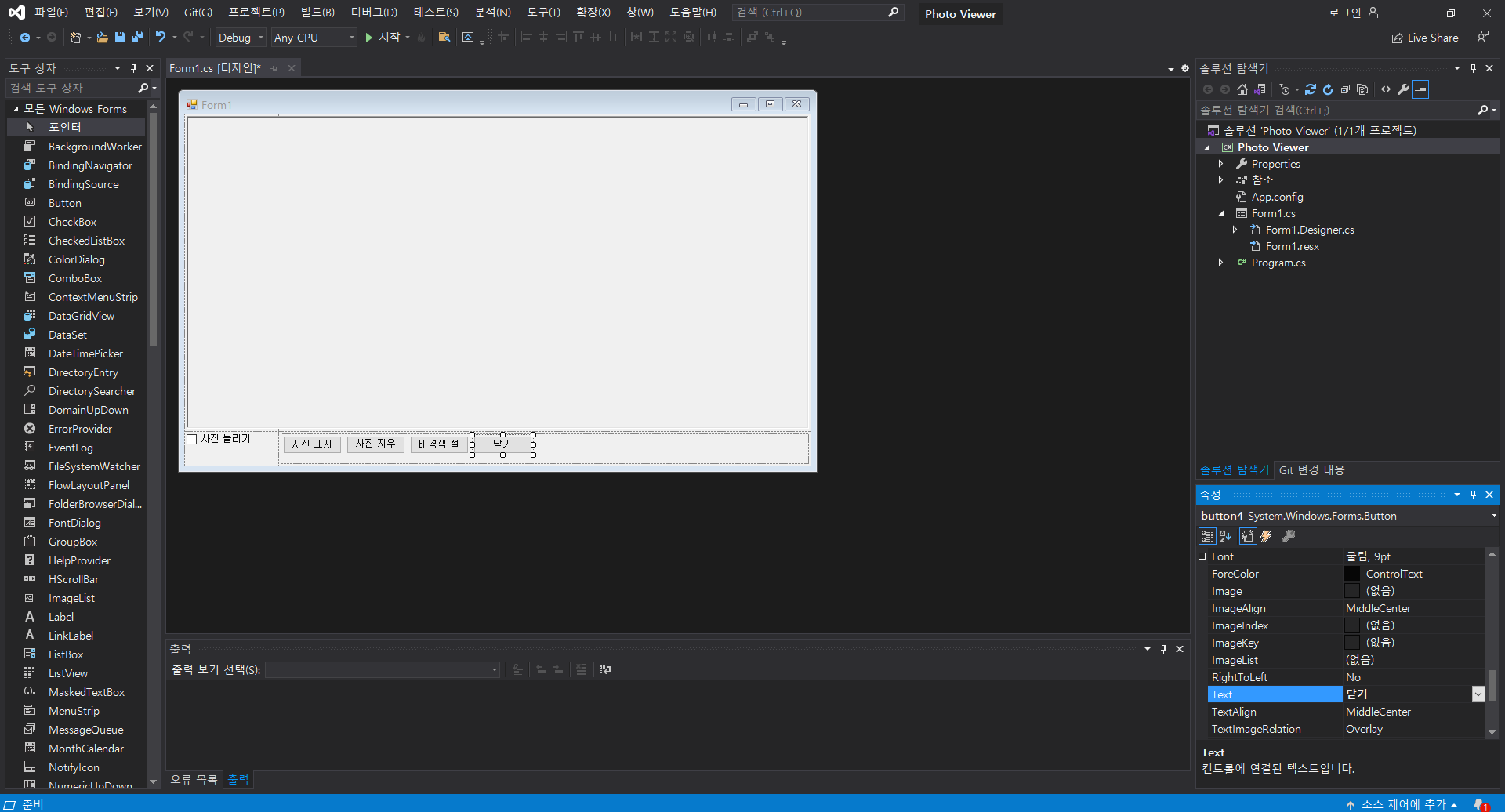The image size is (1505, 812).
Task: Click the '사진 지우' button on the form
Action: [x=375, y=444]
